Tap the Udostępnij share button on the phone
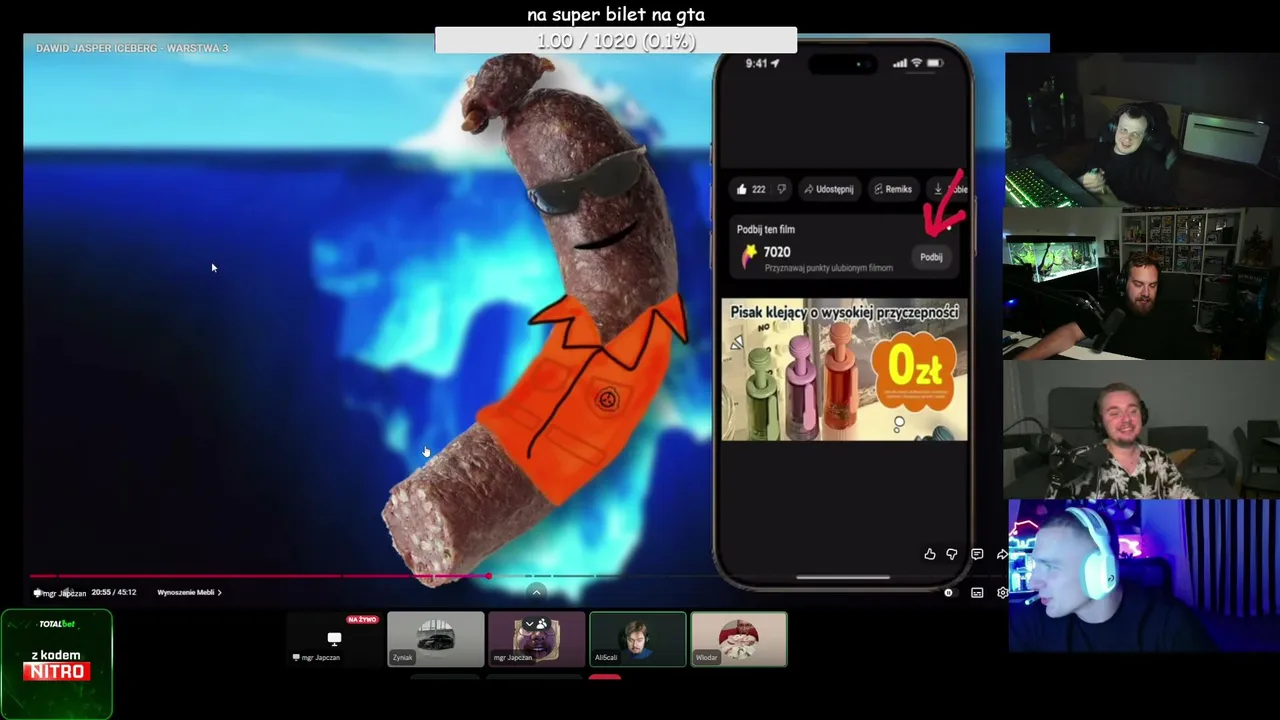This screenshot has width=1280, height=720. pos(828,189)
